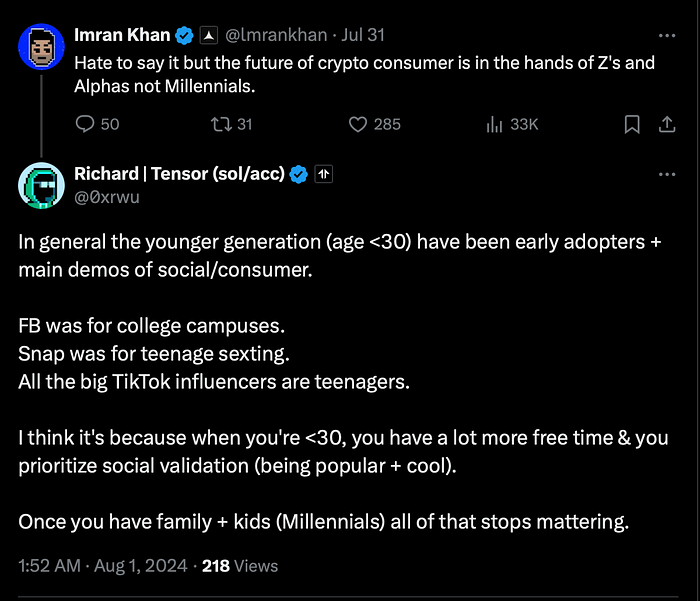Open more options menu on Richard's tweet
Screen dimensions: 700x601
(666, 174)
